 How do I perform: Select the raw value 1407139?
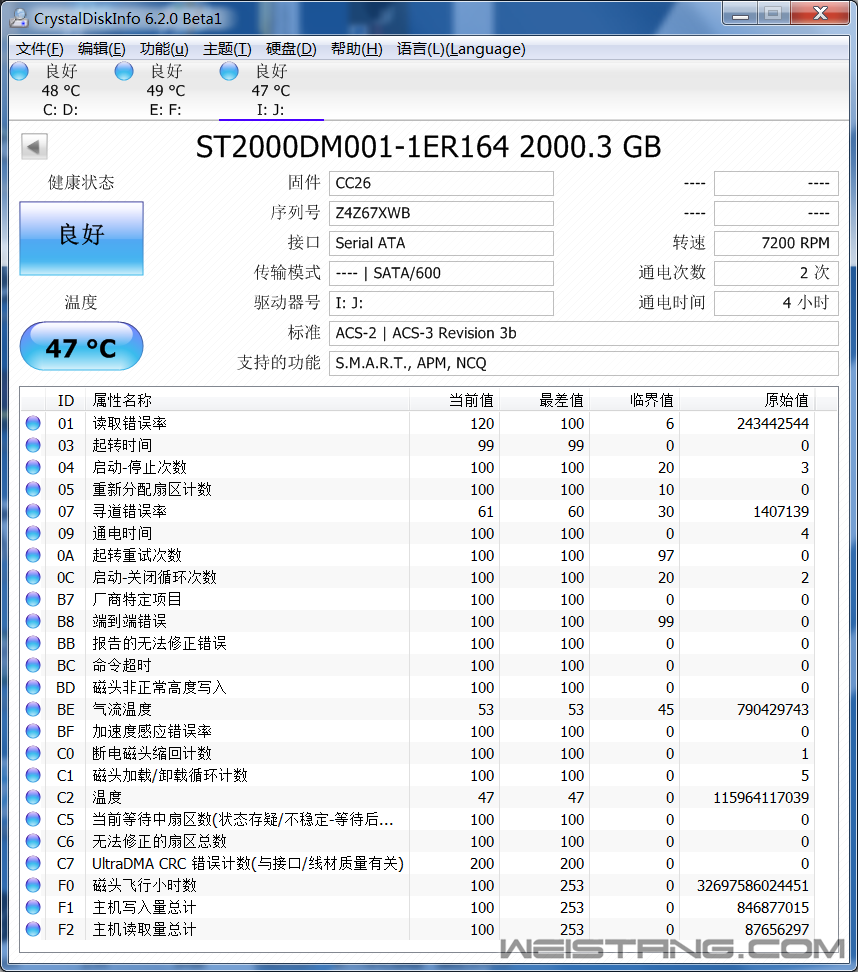781,512
